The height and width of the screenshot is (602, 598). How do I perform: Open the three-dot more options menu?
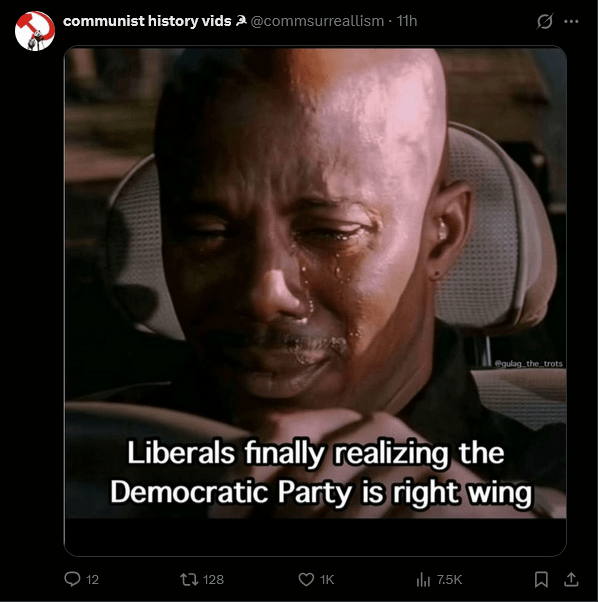click(571, 22)
